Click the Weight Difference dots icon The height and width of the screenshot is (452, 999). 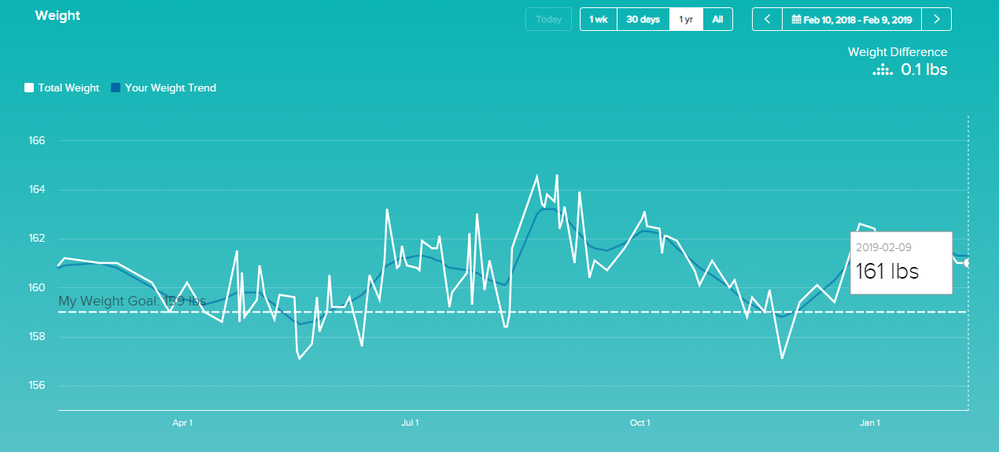click(x=881, y=70)
